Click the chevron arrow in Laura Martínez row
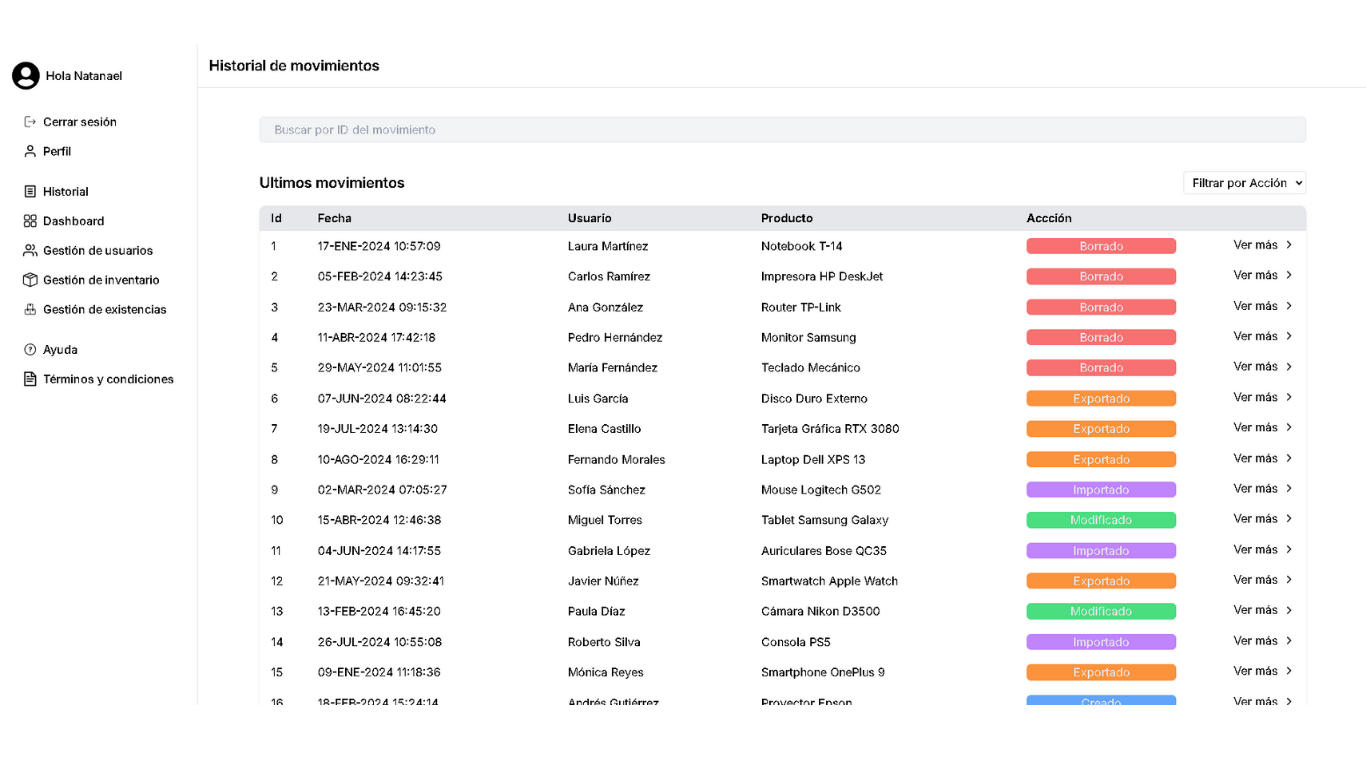 tap(1289, 245)
